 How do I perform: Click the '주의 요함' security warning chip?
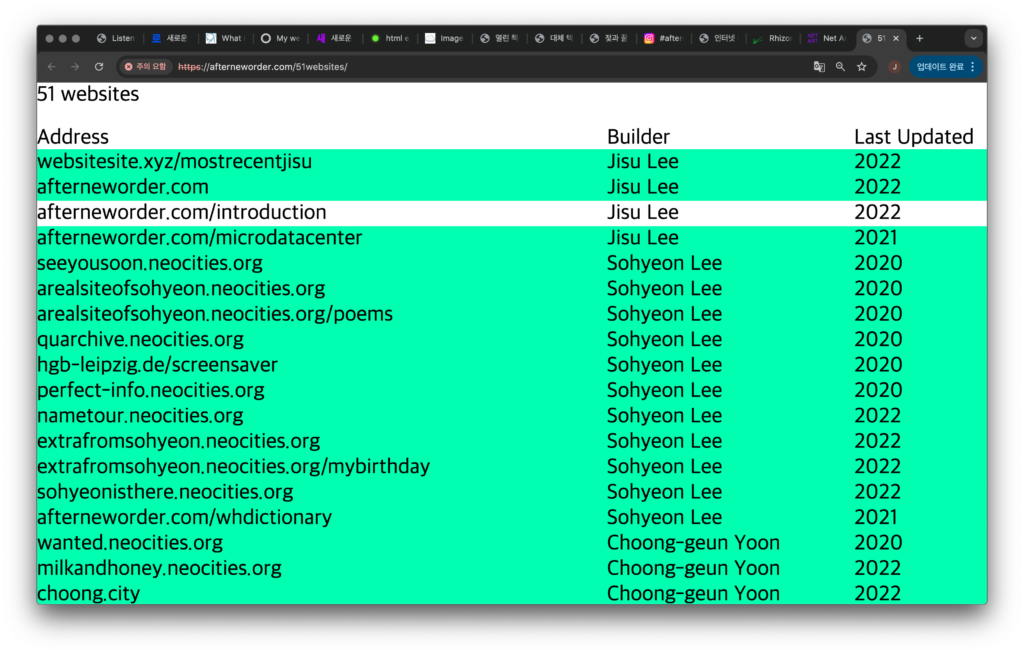pos(145,67)
